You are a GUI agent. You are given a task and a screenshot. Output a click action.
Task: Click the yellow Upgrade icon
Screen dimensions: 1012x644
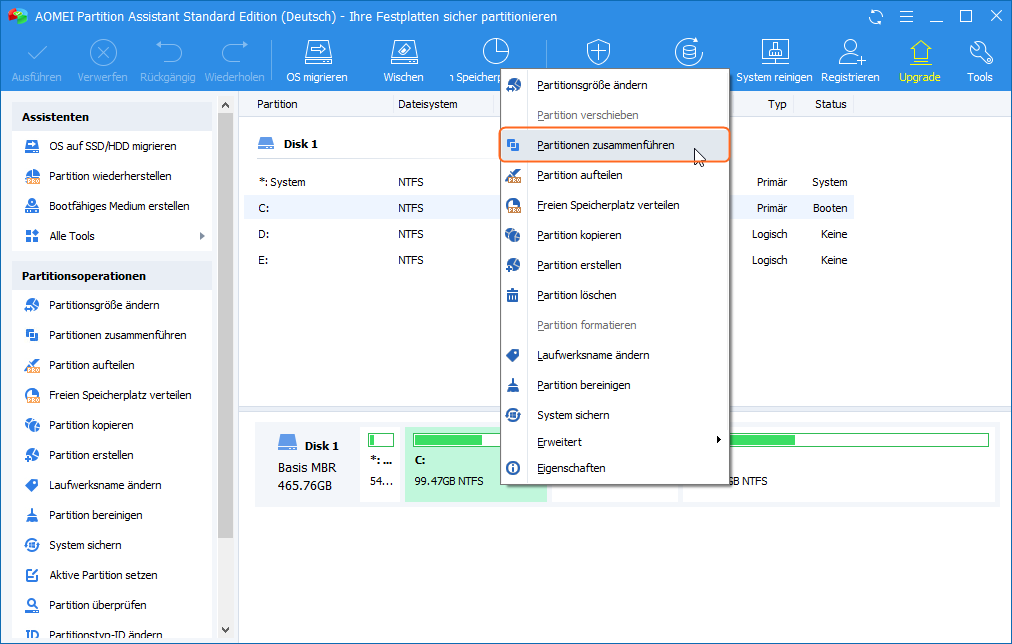click(919, 60)
